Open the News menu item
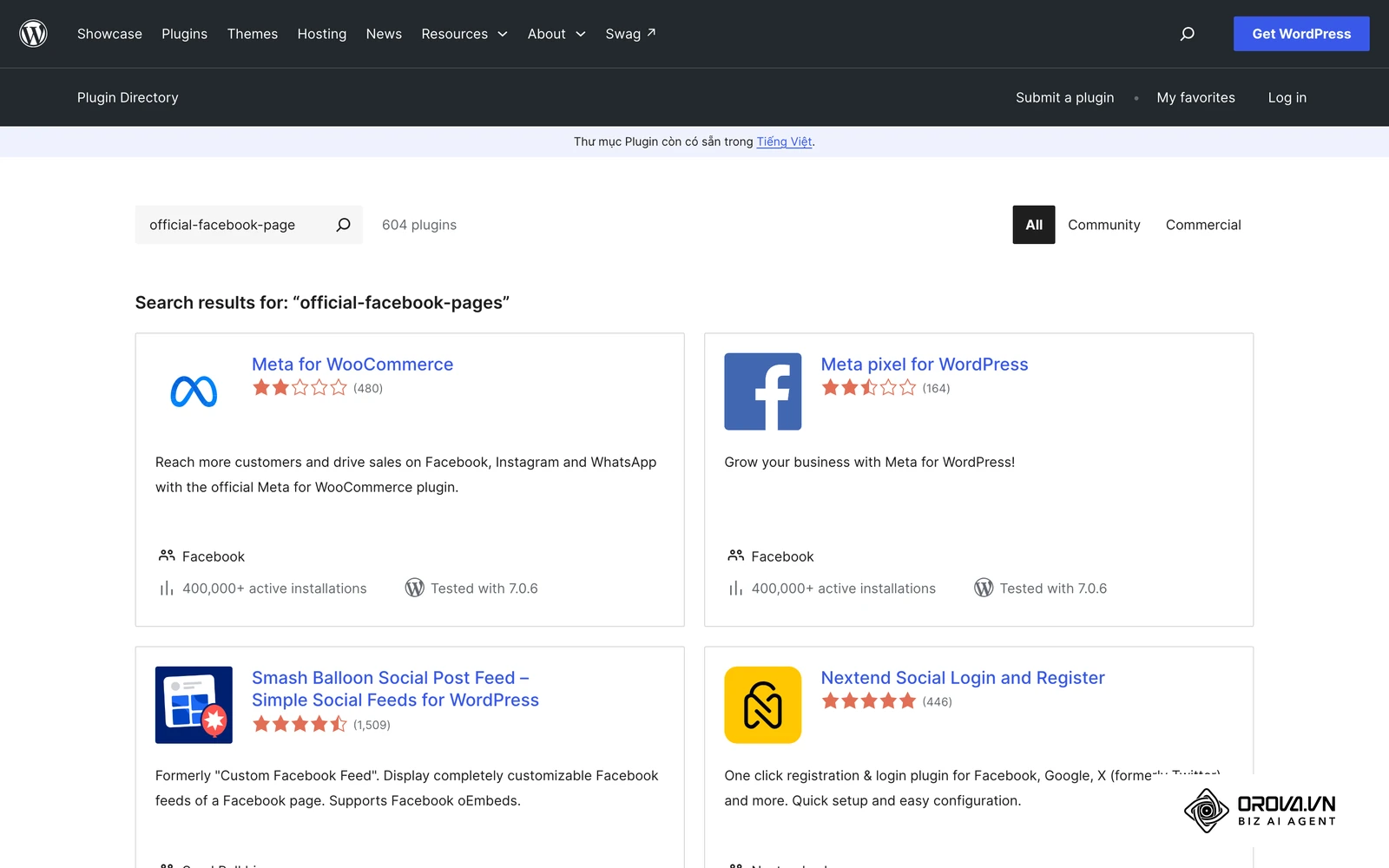The image size is (1389, 868). (384, 34)
